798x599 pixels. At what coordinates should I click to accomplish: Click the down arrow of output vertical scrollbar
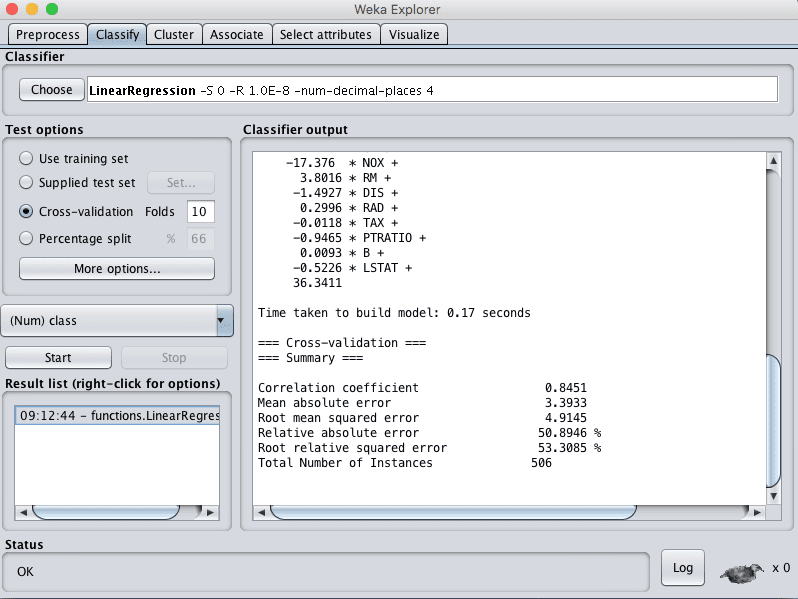click(x=773, y=496)
